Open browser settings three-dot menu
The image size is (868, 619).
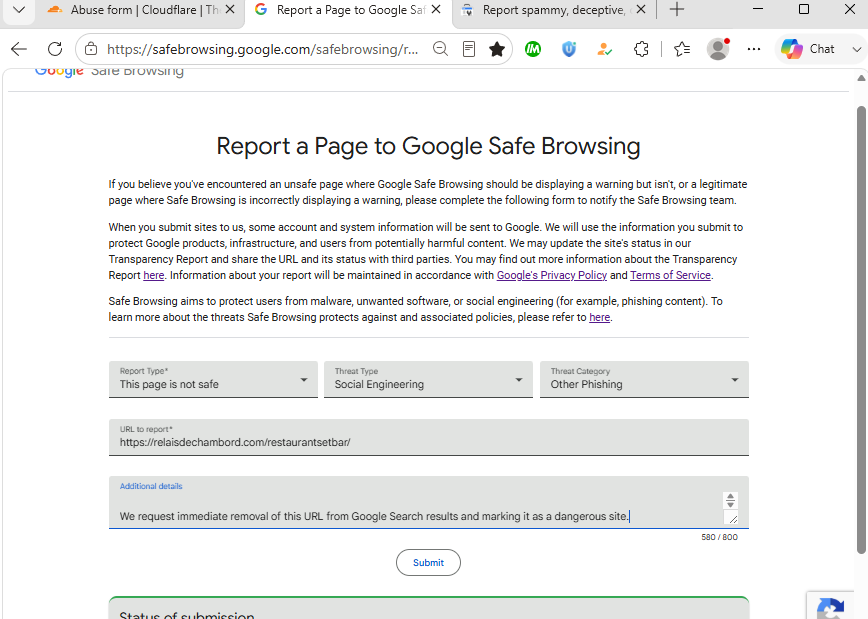point(753,49)
